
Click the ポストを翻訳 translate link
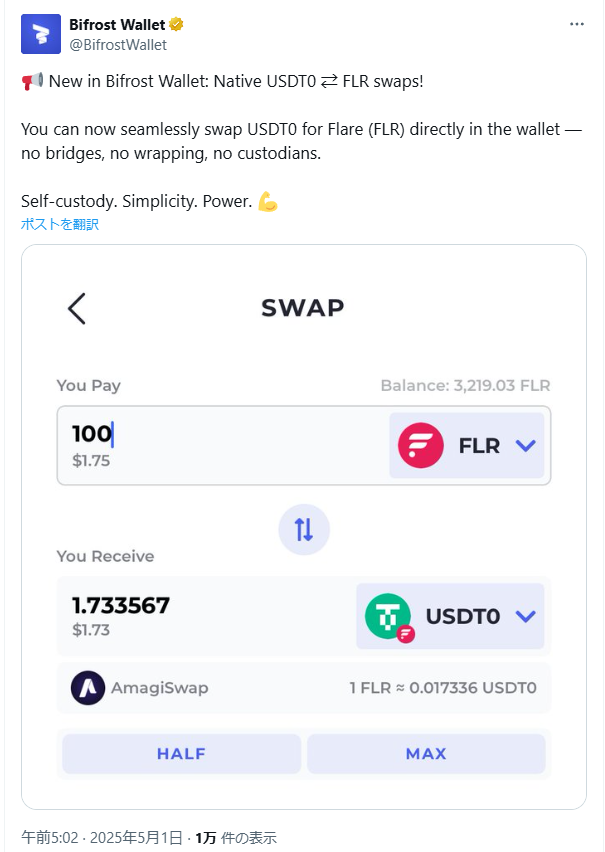pos(60,224)
